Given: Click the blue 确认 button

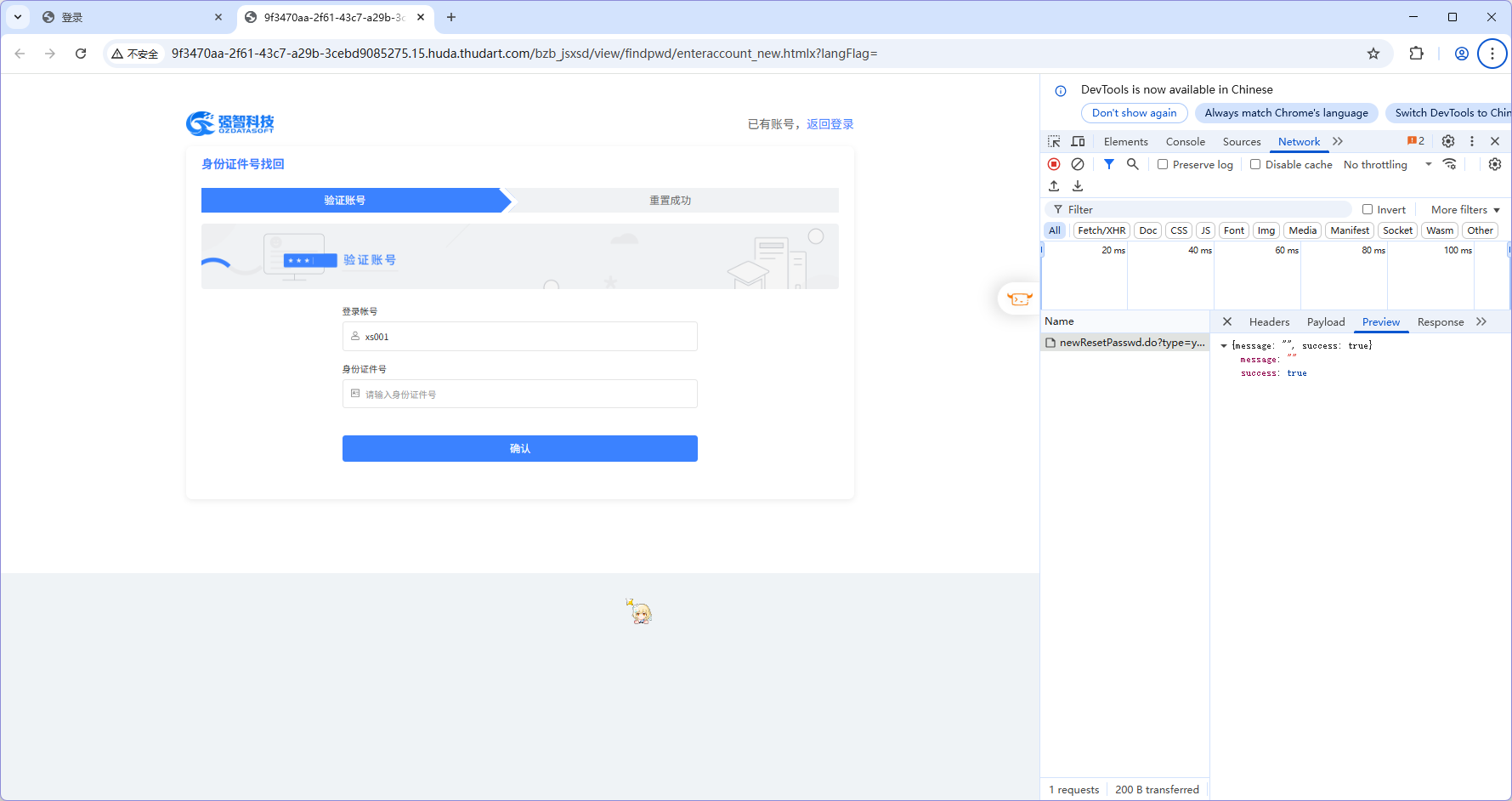Looking at the screenshot, I should tap(519, 448).
